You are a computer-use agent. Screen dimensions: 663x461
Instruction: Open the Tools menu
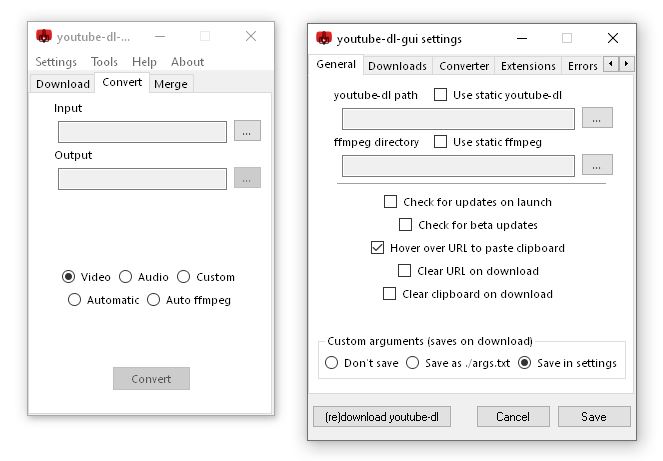104,62
